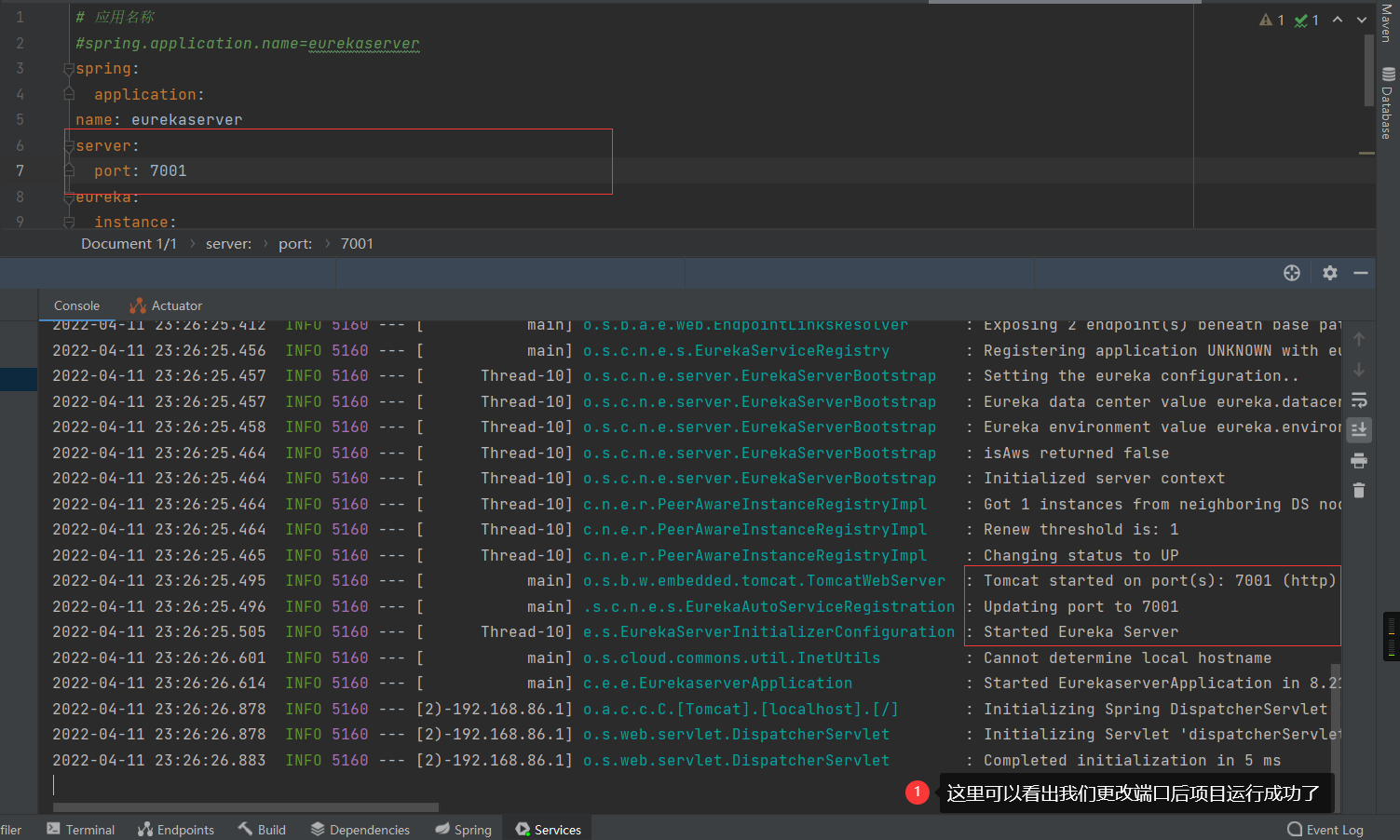Click commented spring.application.name line
This screenshot has width=1400, height=840.
[x=248, y=44]
